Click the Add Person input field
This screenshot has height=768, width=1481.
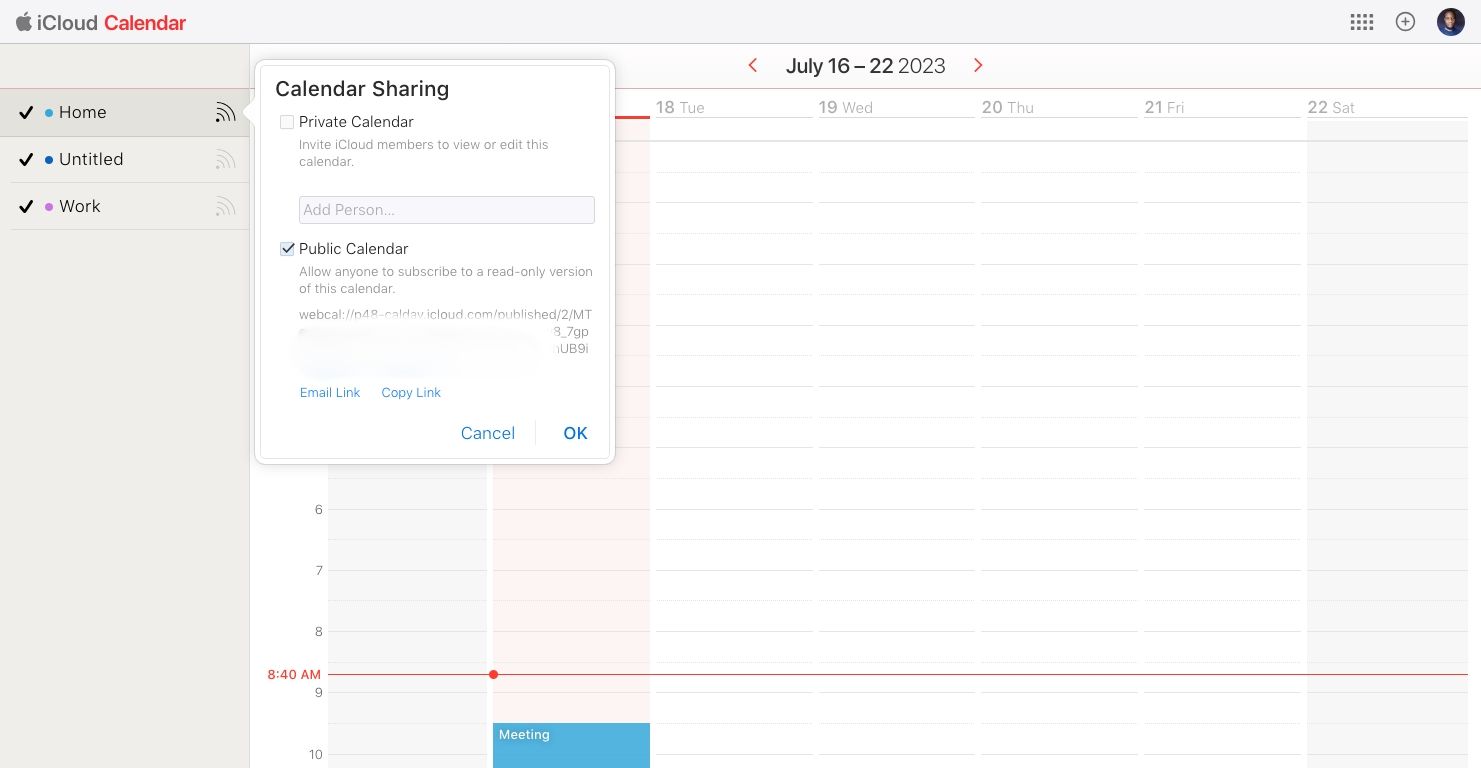click(x=446, y=210)
